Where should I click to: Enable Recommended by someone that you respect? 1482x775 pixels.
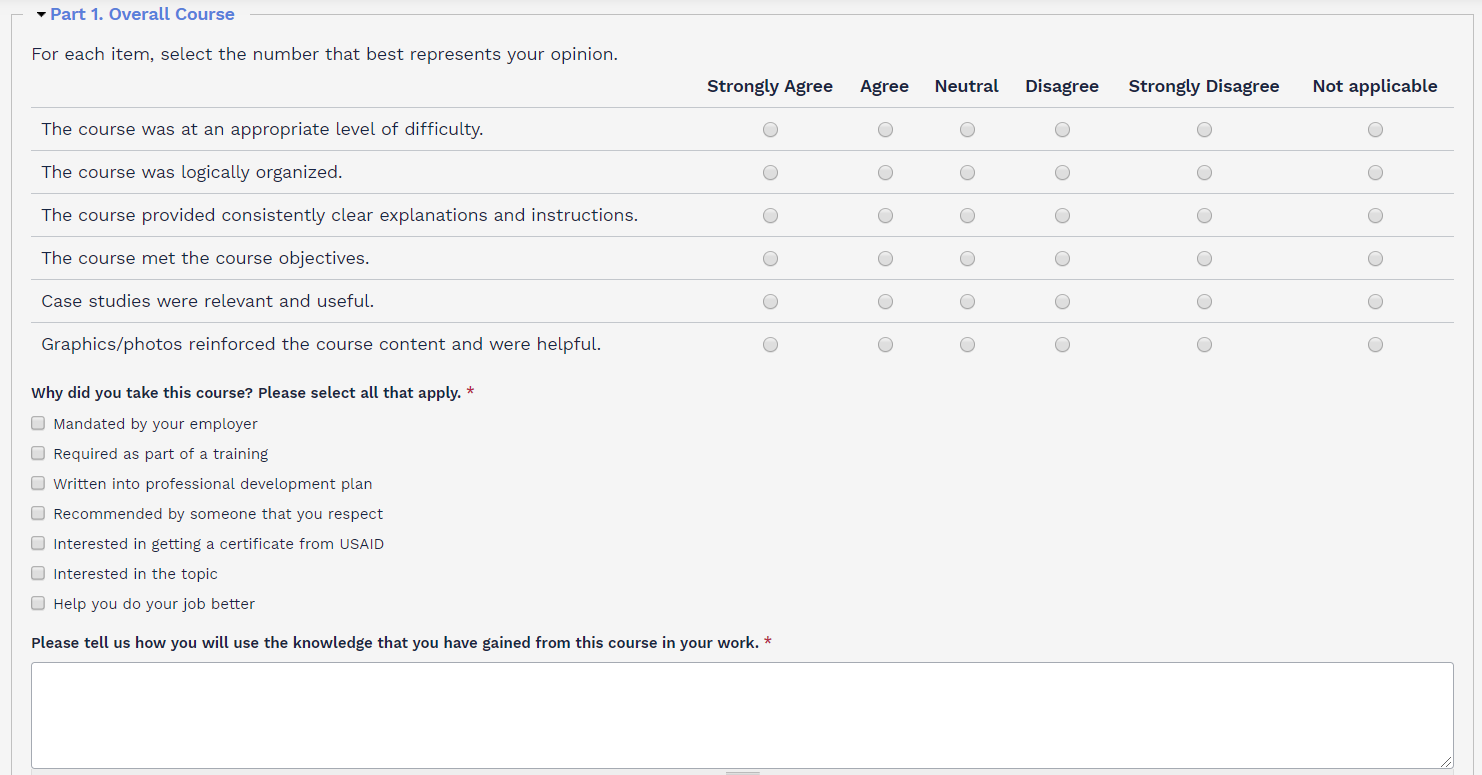pyautogui.click(x=38, y=513)
